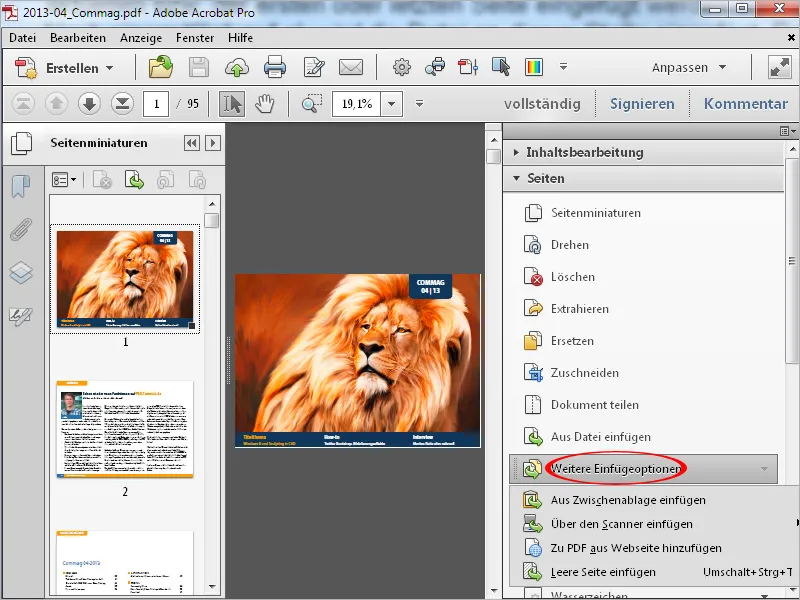The image size is (800, 600).
Task: Click document view scrollbar up arrow
Action: coord(494,140)
